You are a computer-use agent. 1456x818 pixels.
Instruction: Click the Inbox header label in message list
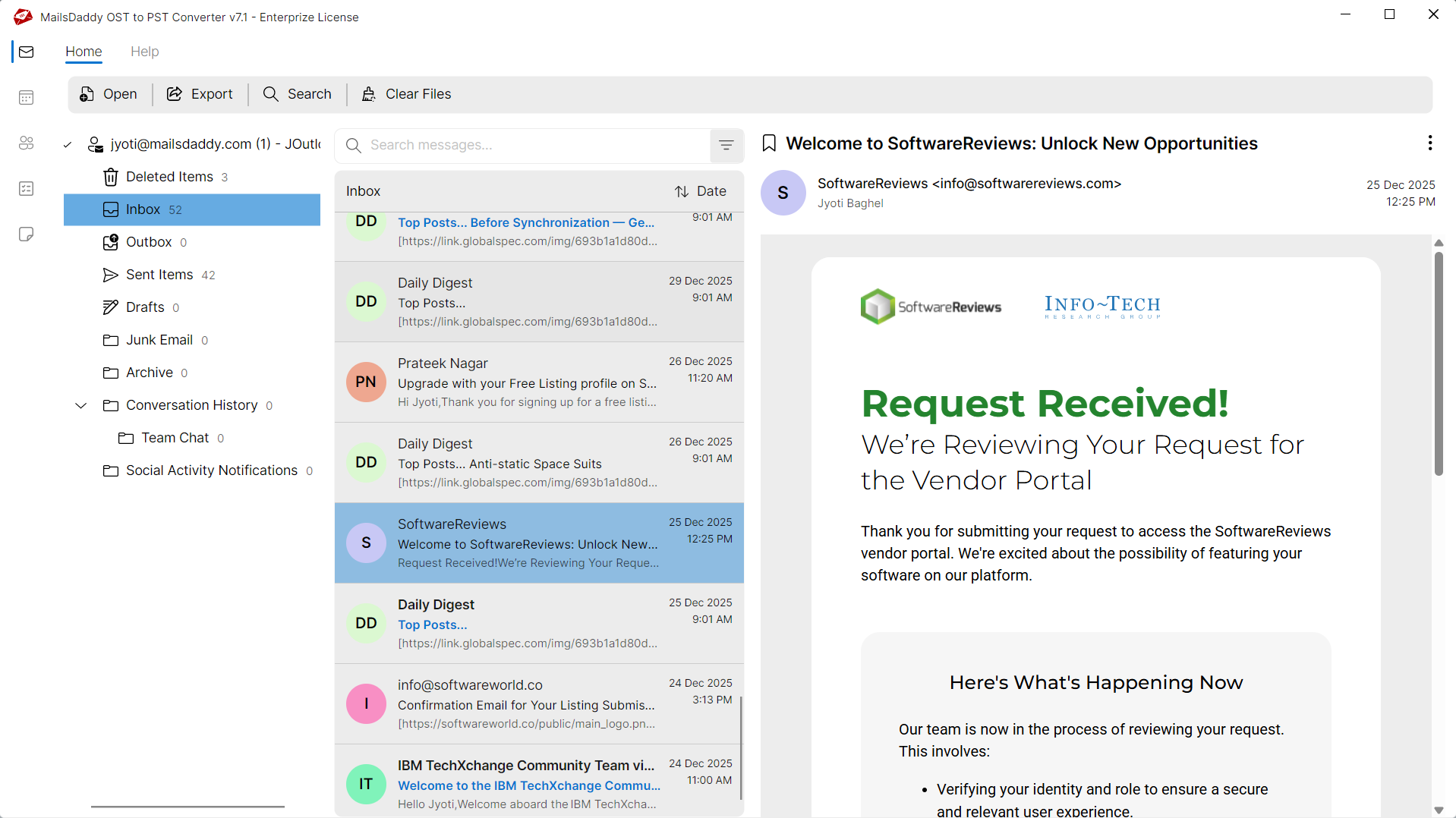(x=363, y=191)
